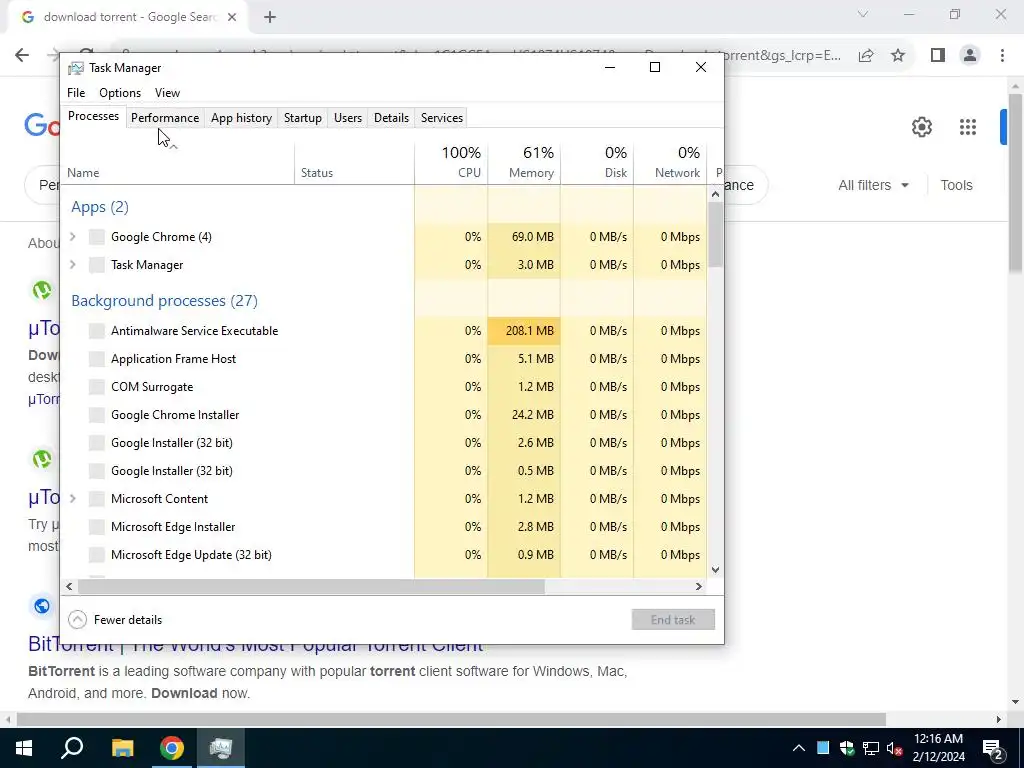1024x768 pixels.
Task: Open taskbar search magnifier
Action: point(72,748)
